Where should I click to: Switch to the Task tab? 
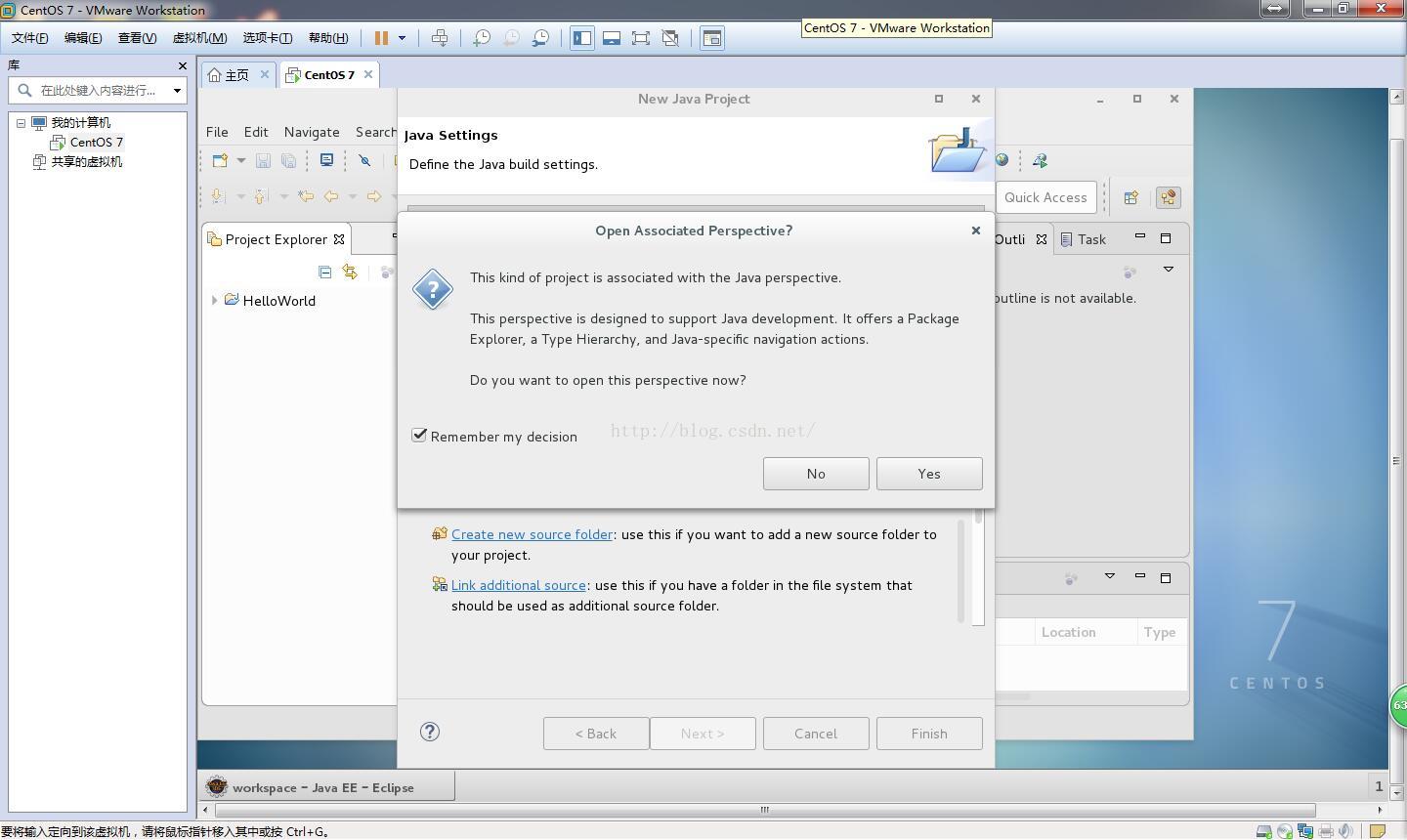[x=1084, y=239]
